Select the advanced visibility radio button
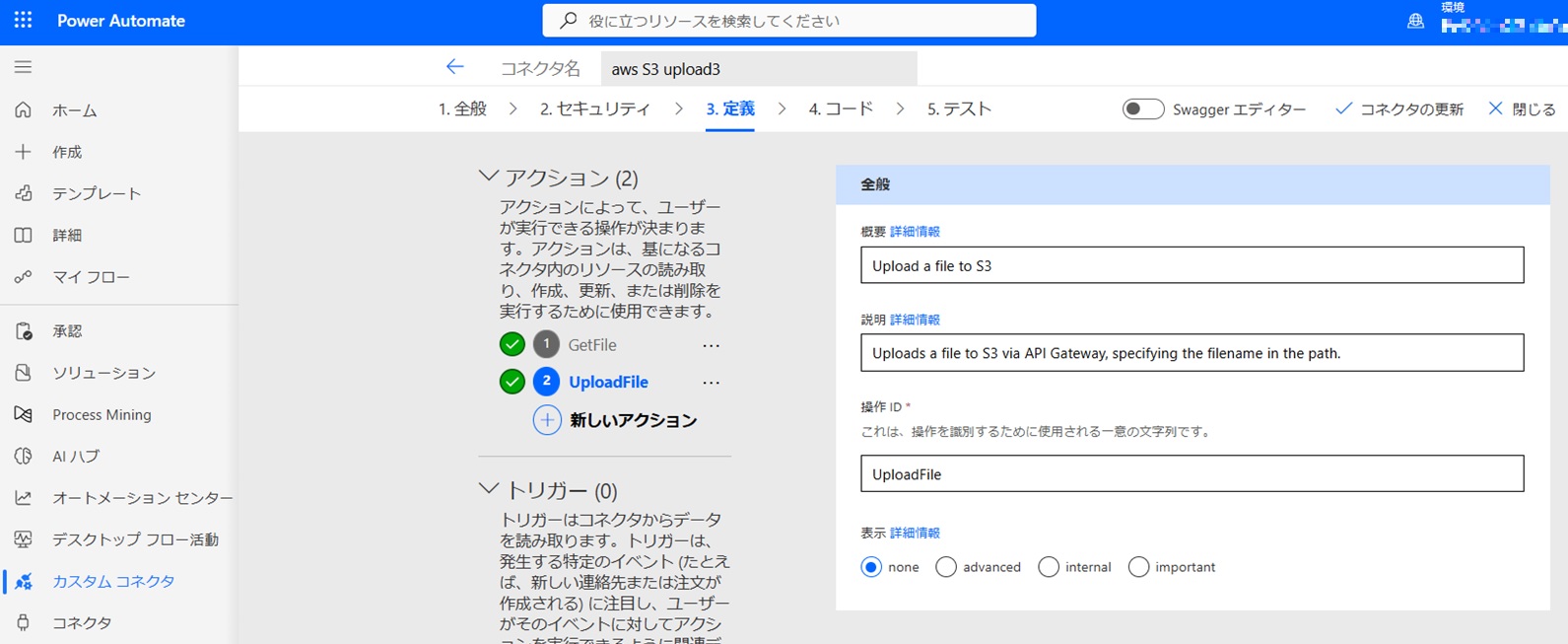 click(946, 567)
